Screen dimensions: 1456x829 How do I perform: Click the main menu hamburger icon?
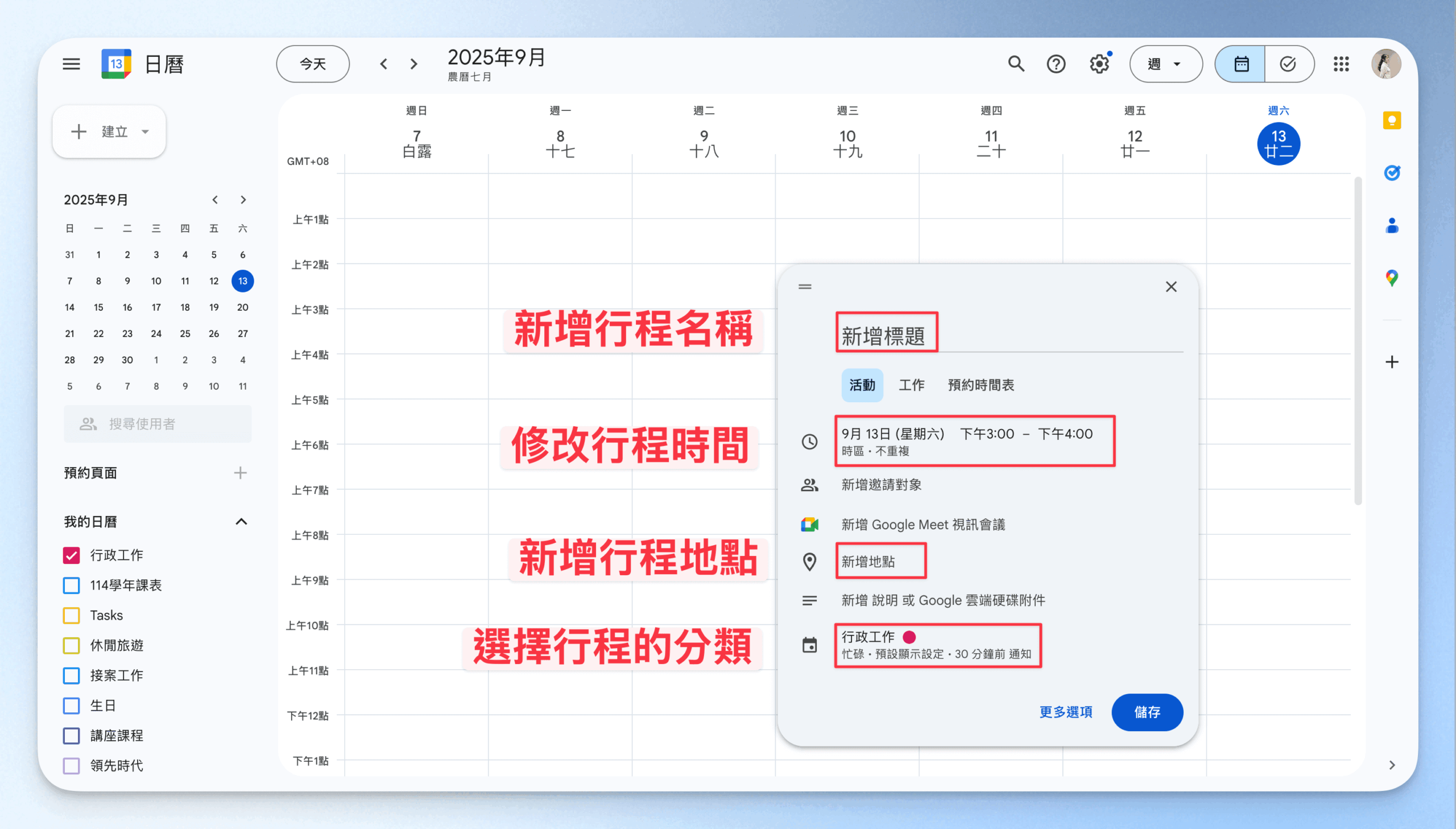tap(71, 64)
